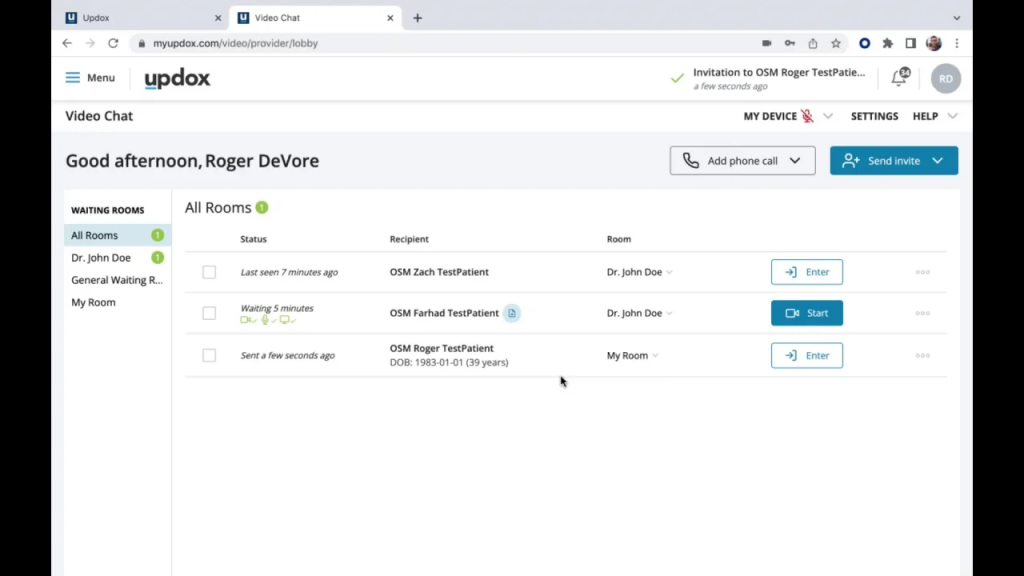Open the notifications bell with 34 alerts
This screenshot has height=576, width=1024.
pyautogui.click(x=899, y=77)
